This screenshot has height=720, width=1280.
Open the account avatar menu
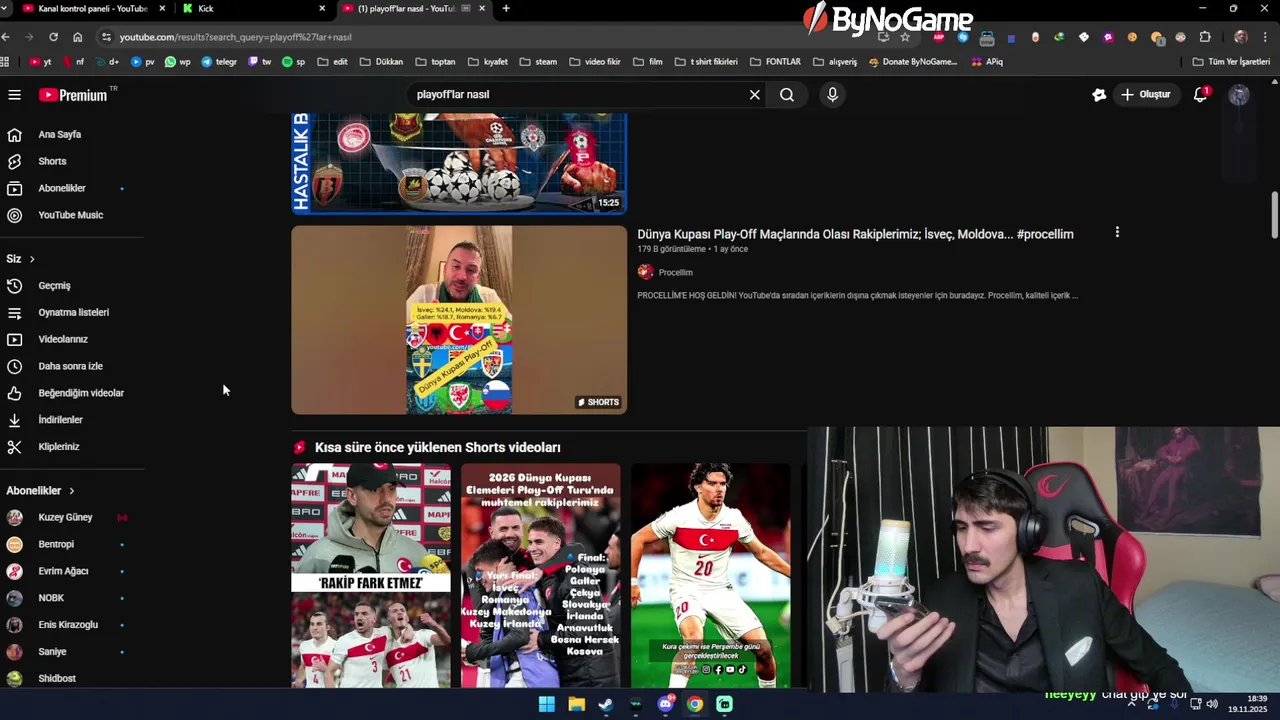pos(1239,95)
